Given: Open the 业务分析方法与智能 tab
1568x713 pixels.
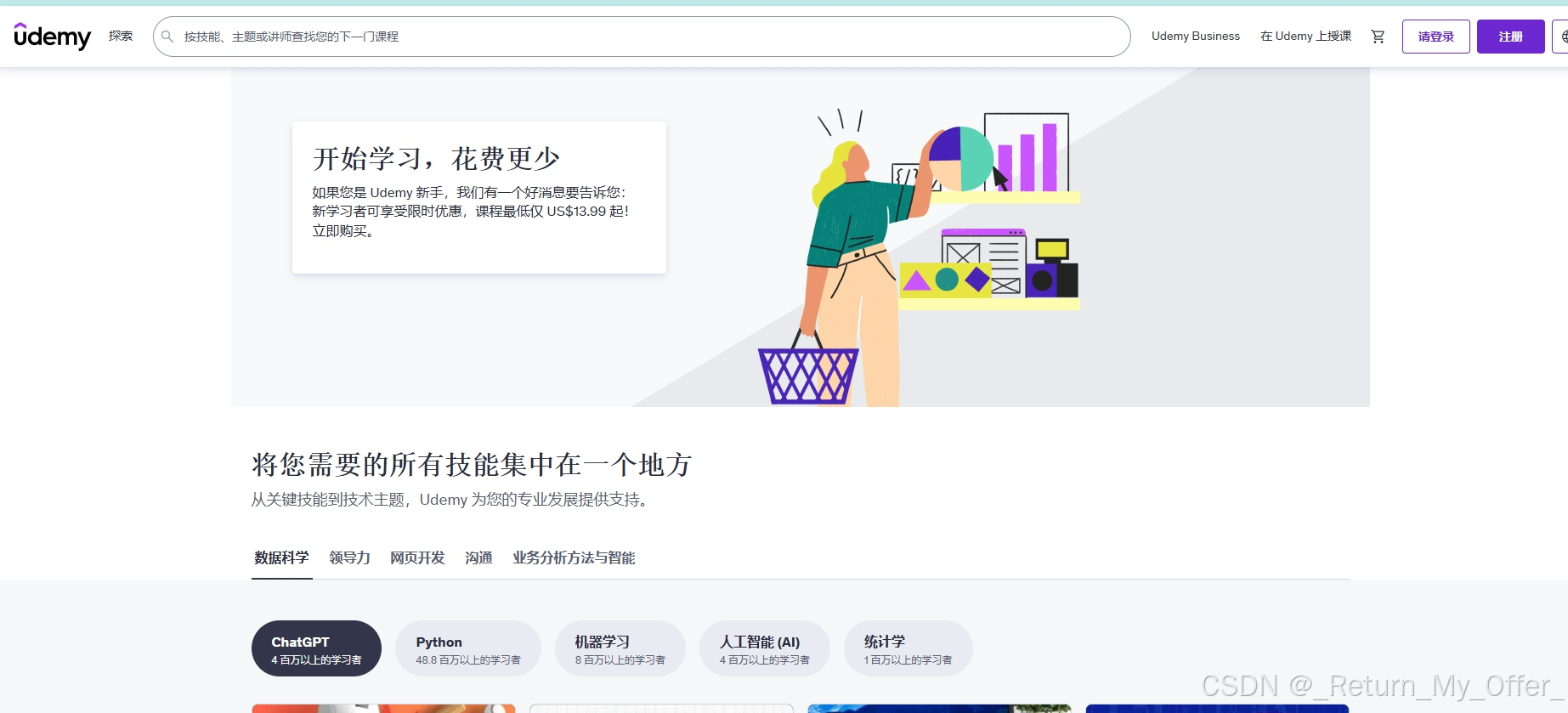Looking at the screenshot, I should tap(574, 557).
